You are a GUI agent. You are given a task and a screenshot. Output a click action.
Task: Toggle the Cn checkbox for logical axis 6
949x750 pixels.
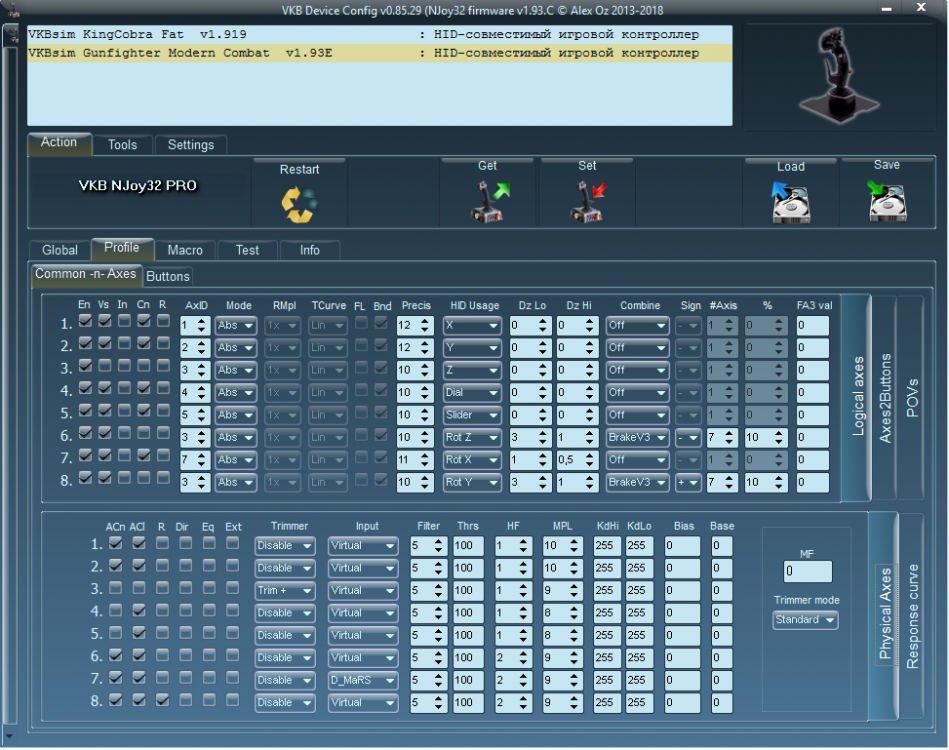143,433
